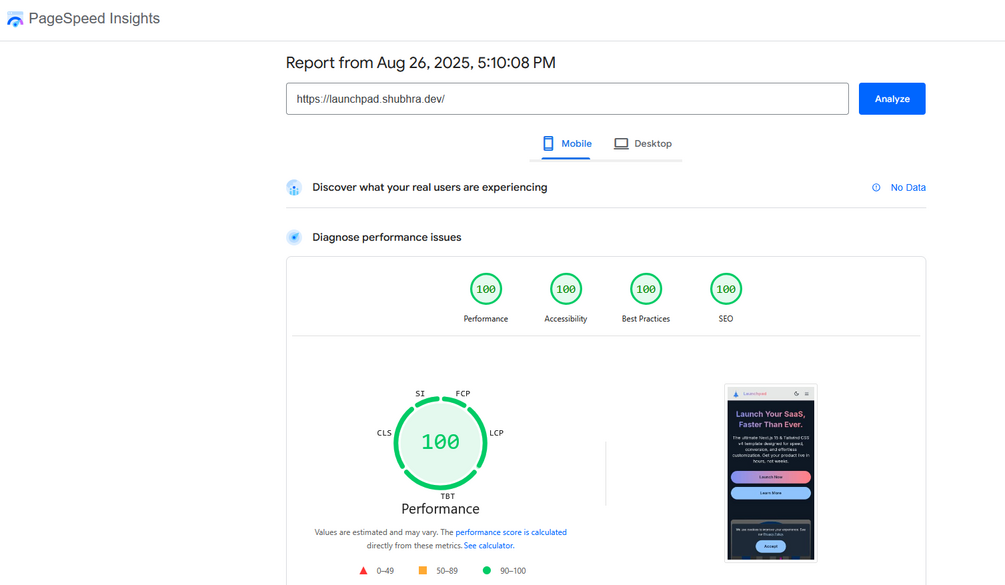Click the red triangle 0–49 legend icon
This screenshot has height=585, width=1005.
363,570
